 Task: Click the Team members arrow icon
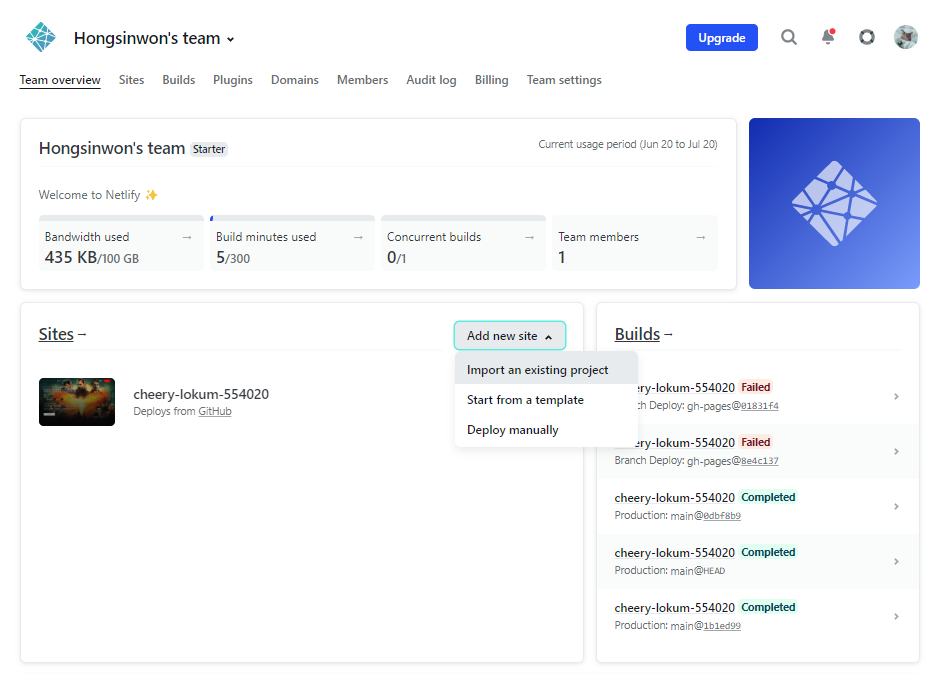(701, 237)
